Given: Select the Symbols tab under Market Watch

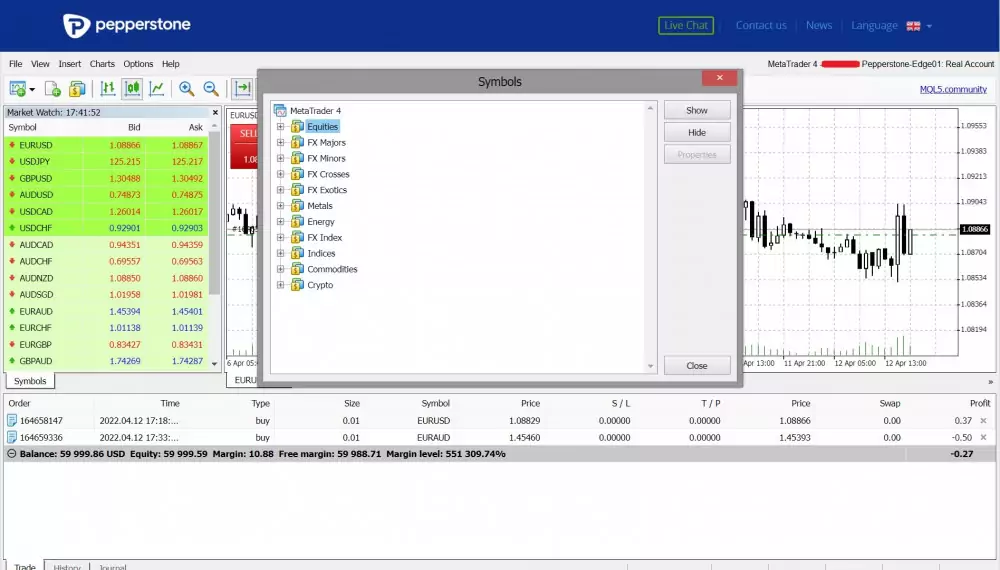Looking at the screenshot, I should 30,381.
